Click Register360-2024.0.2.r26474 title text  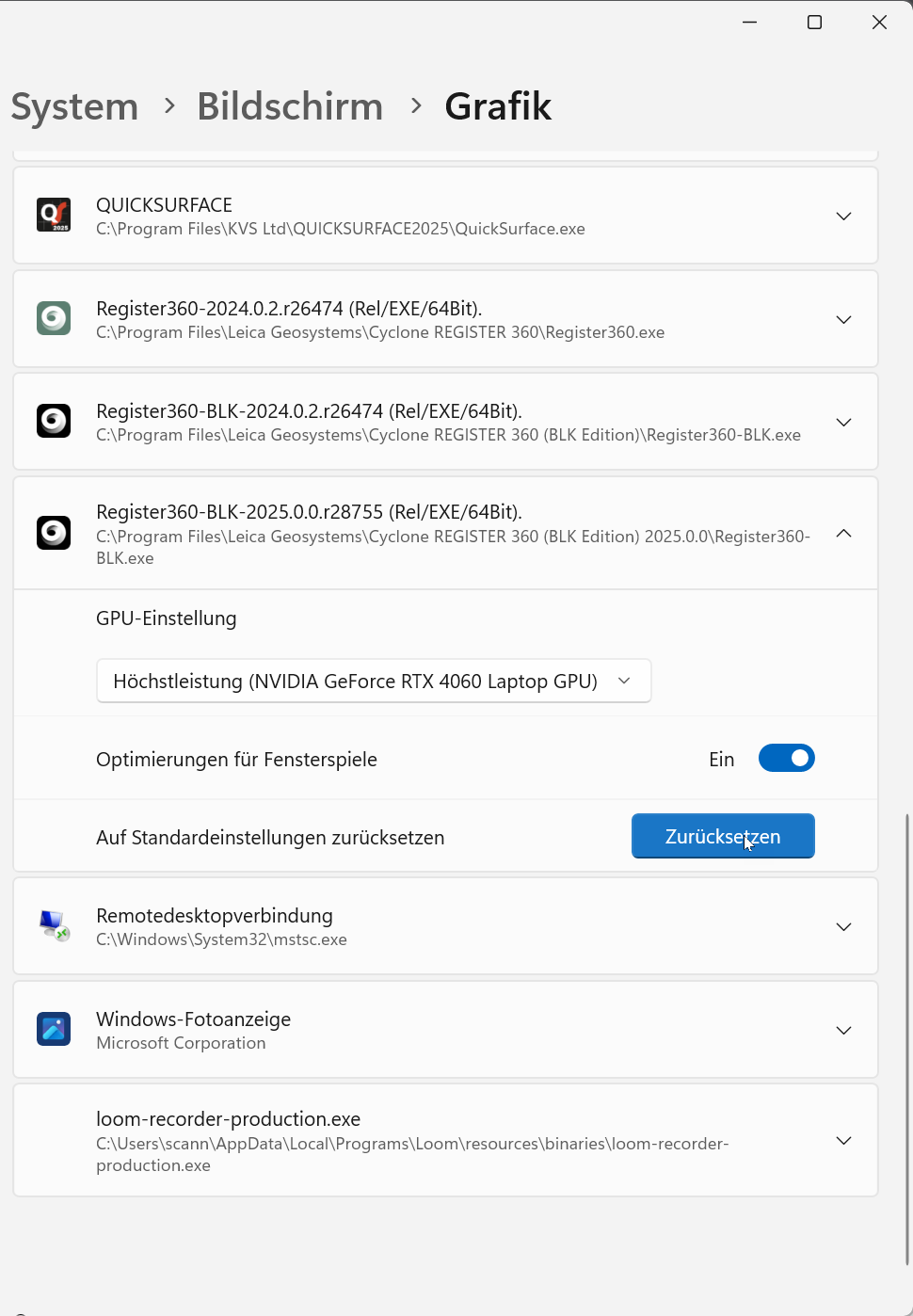point(289,309)
